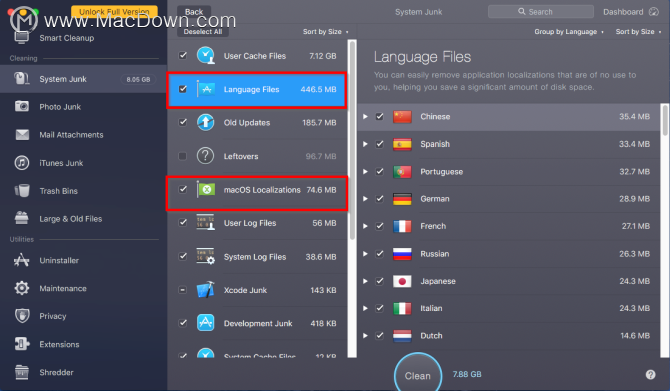670x391 pixels.
Task: Click the middle junk list scrollbar
Action: tap(352, 141)
